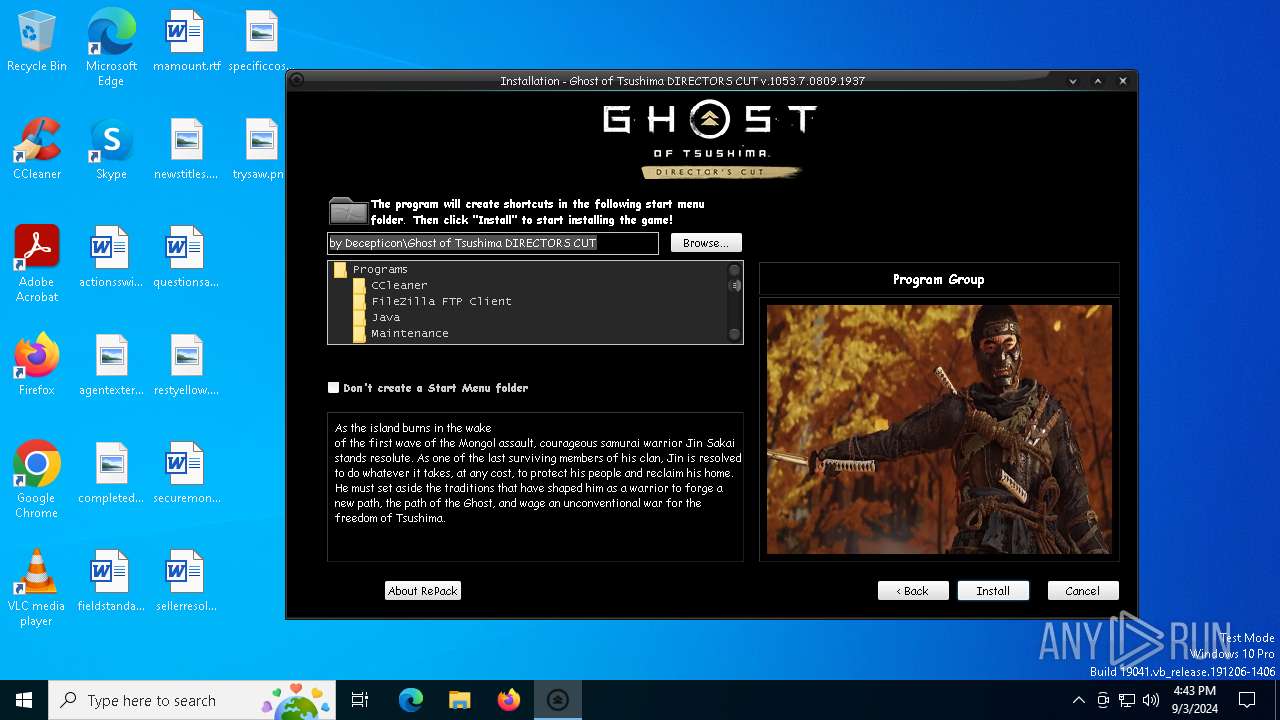Click the folder list scroll up arrow
This screenshot has height=720, width=1280.
734,270
